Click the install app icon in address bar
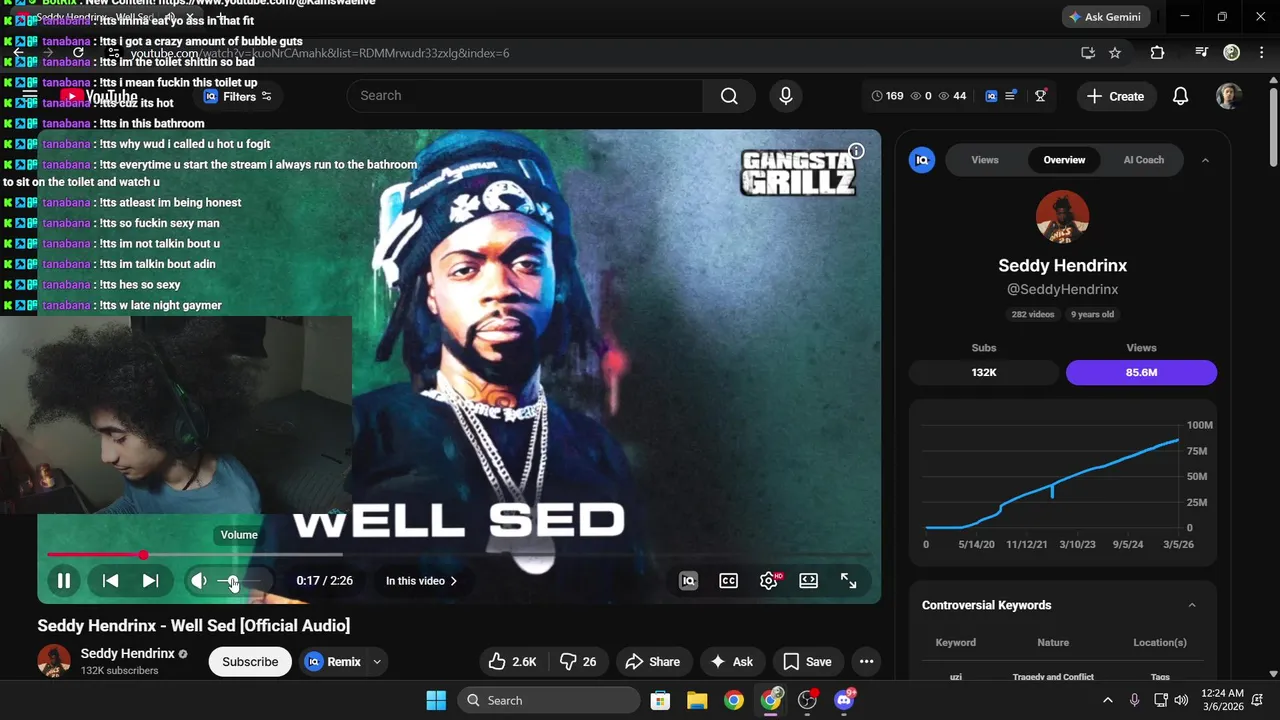 1088,53
